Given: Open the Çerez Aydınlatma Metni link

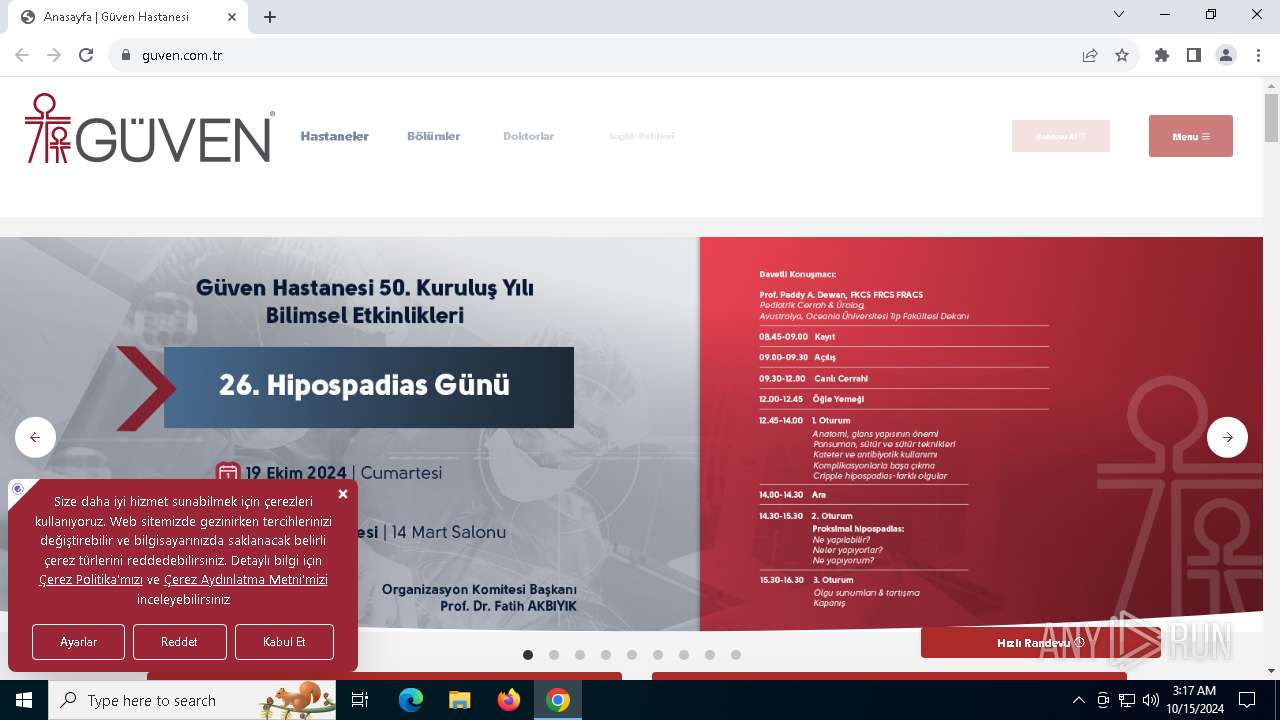Looking at the screenshot, I should pos(246,580).
